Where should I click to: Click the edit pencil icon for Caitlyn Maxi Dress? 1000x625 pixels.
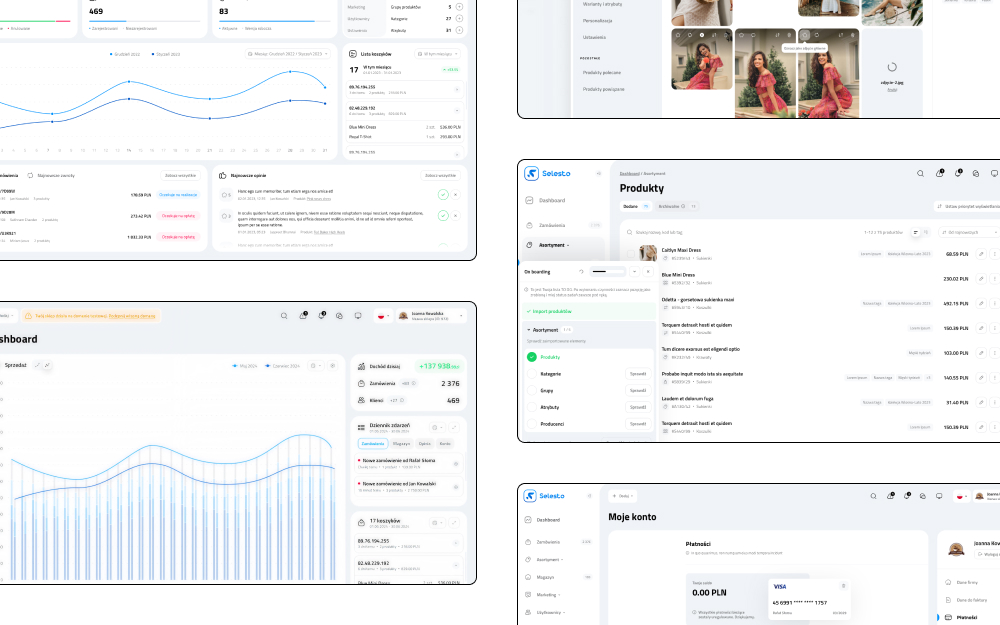(x=981, y=254)
